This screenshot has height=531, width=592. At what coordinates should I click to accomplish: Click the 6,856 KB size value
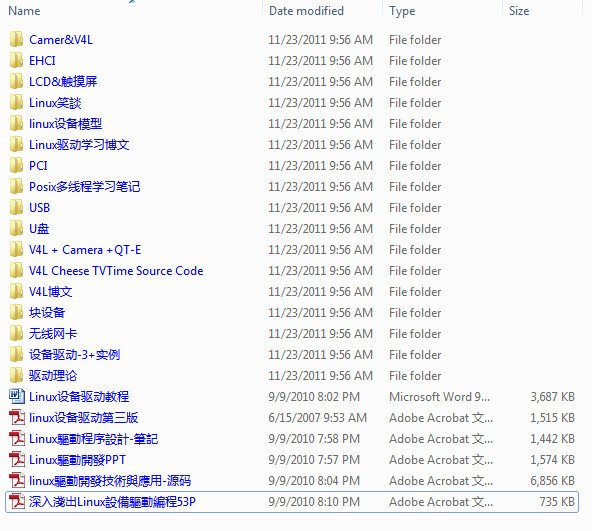552,480
